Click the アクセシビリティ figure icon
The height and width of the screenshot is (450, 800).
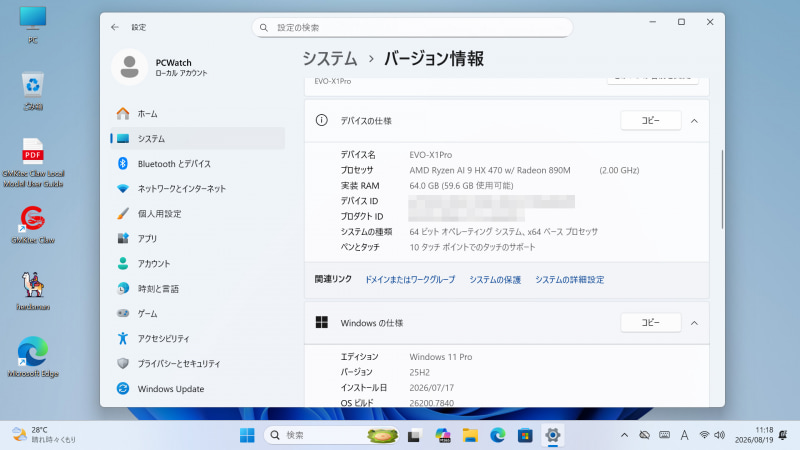[x=123, y=338]
